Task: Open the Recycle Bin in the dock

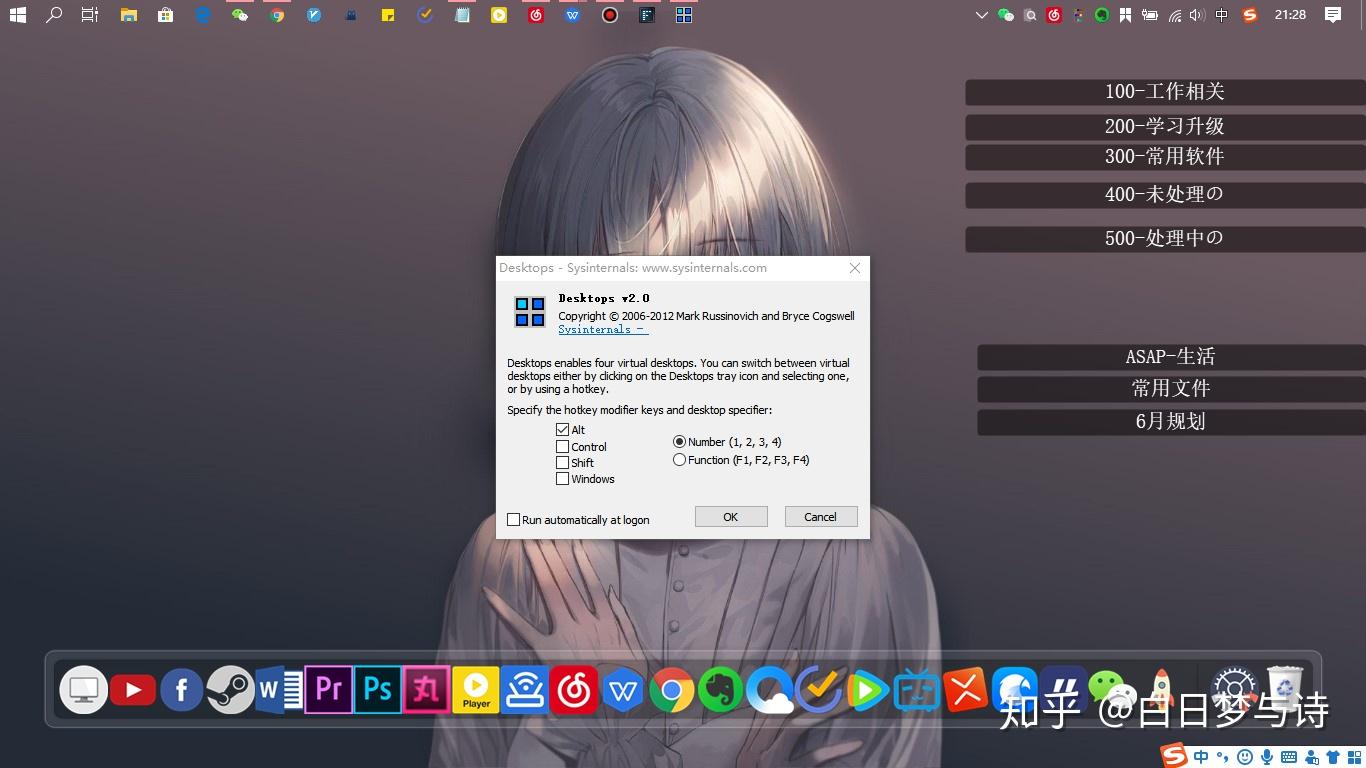Action: coord(1285,688)
